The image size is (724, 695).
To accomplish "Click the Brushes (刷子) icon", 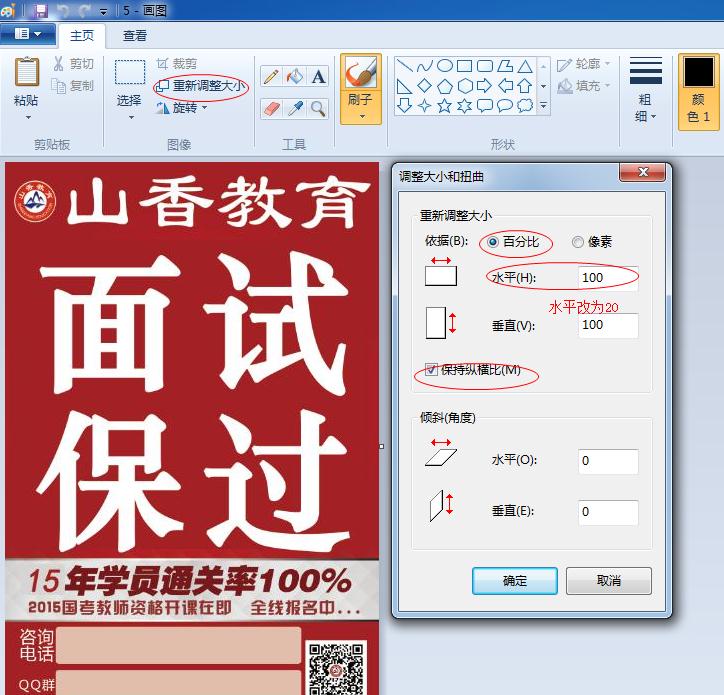I will [361, 73].
